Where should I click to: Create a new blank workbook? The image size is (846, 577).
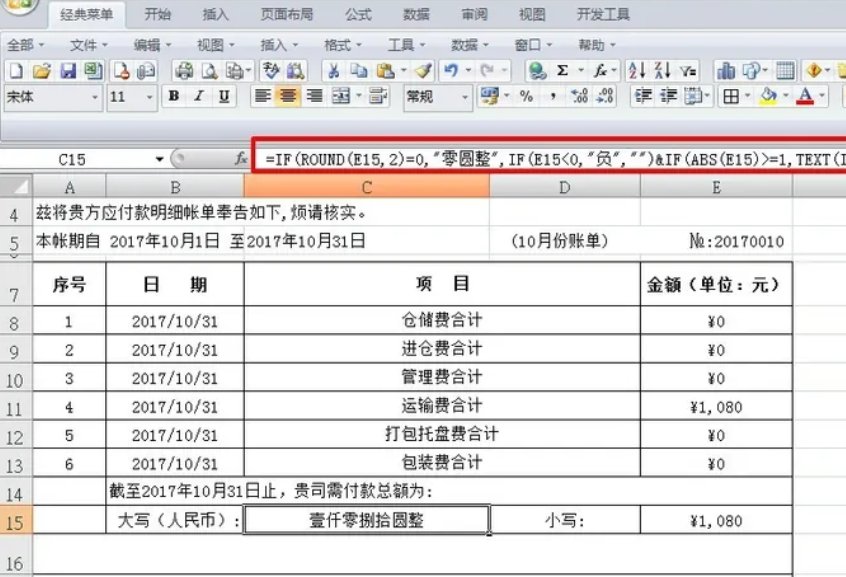click(16, 71)
